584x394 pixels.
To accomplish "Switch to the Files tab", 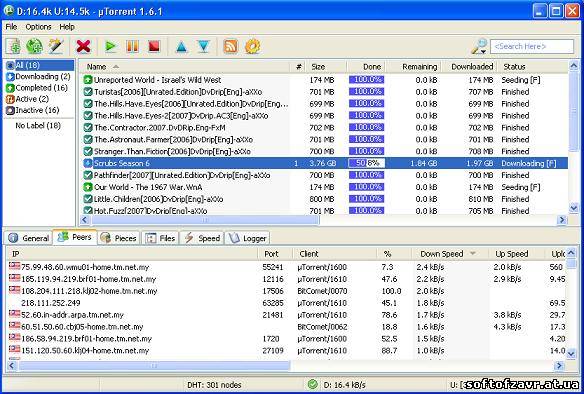I will [160, 238].
